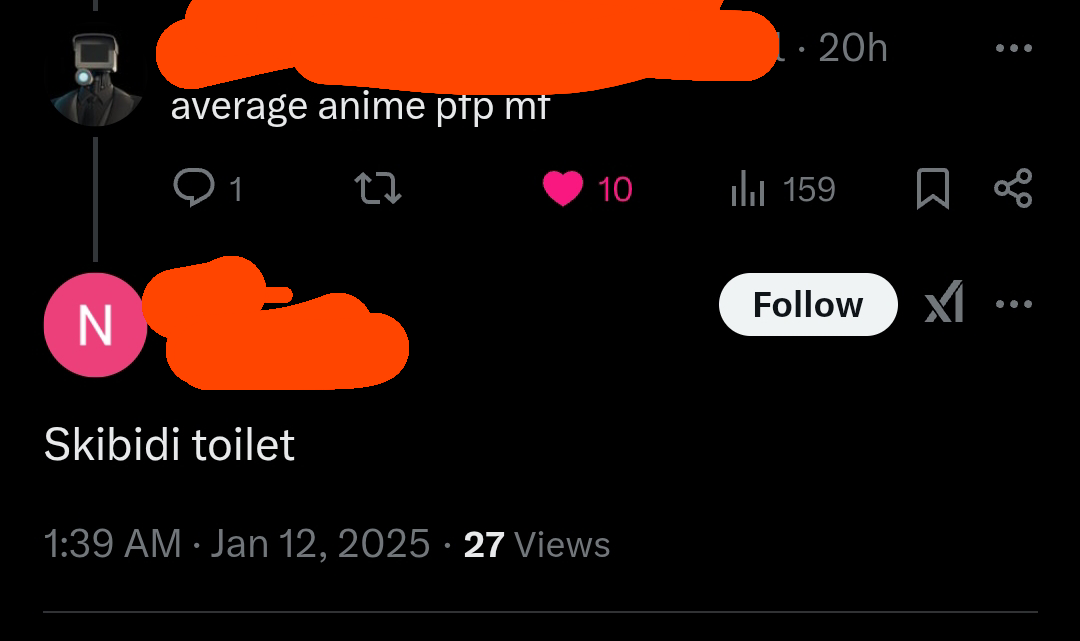Open more options menu next to Grok

click(x=1014, y=304)
